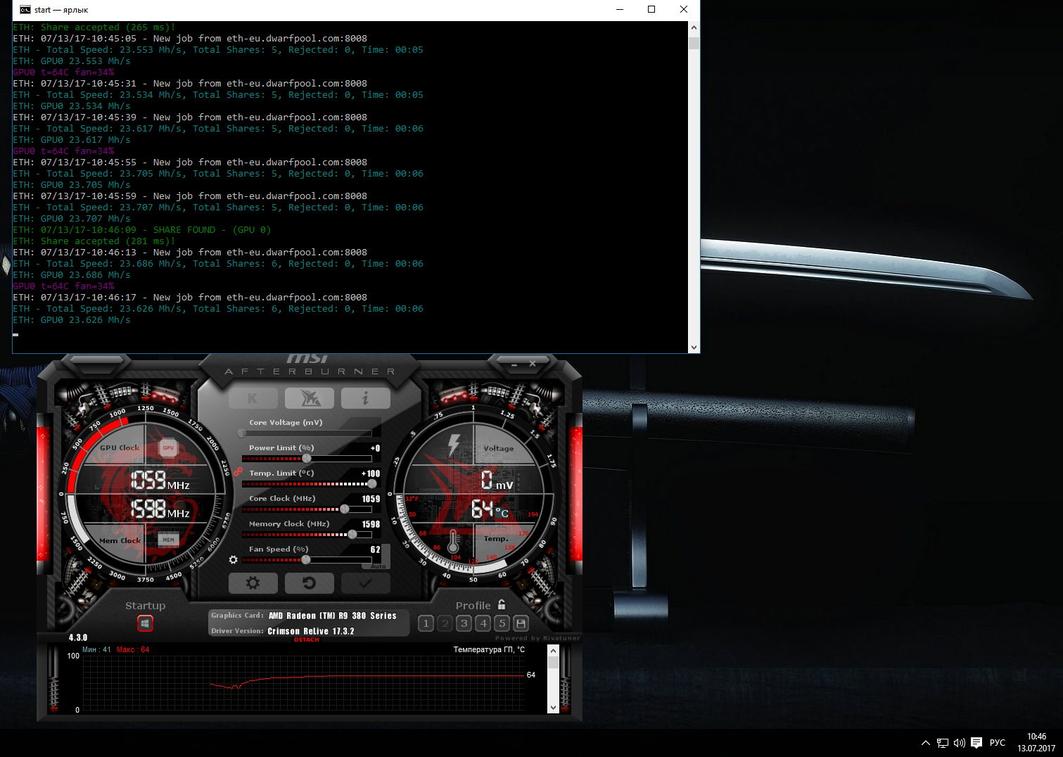Apply settings with the checkmark button
1063x757 pixels.
coord(365,583)
